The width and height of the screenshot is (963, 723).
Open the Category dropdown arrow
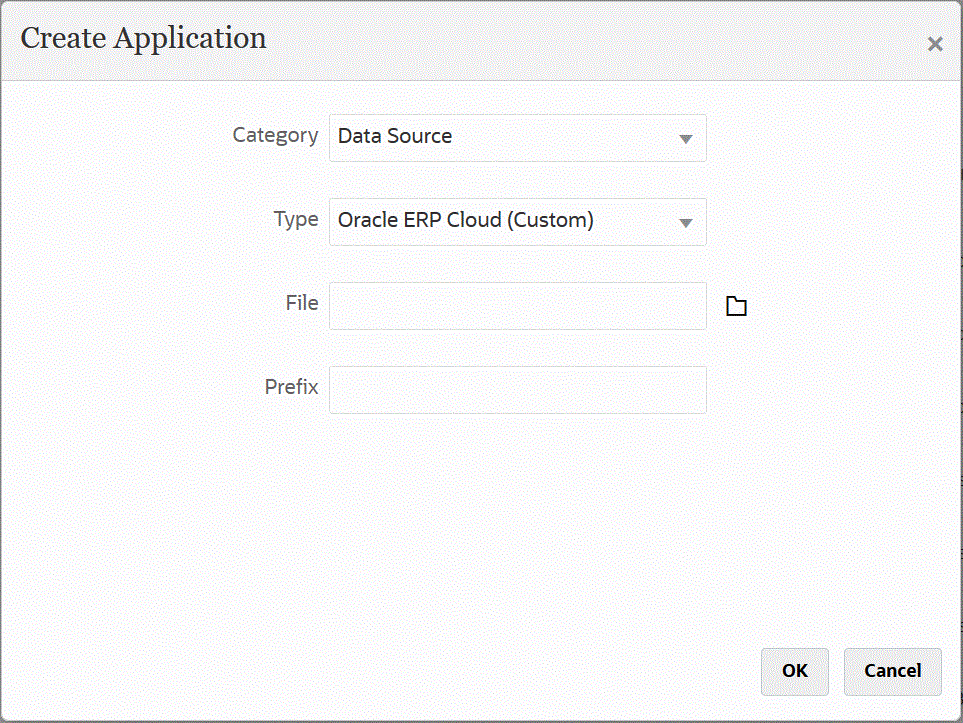tap(685, 139)
